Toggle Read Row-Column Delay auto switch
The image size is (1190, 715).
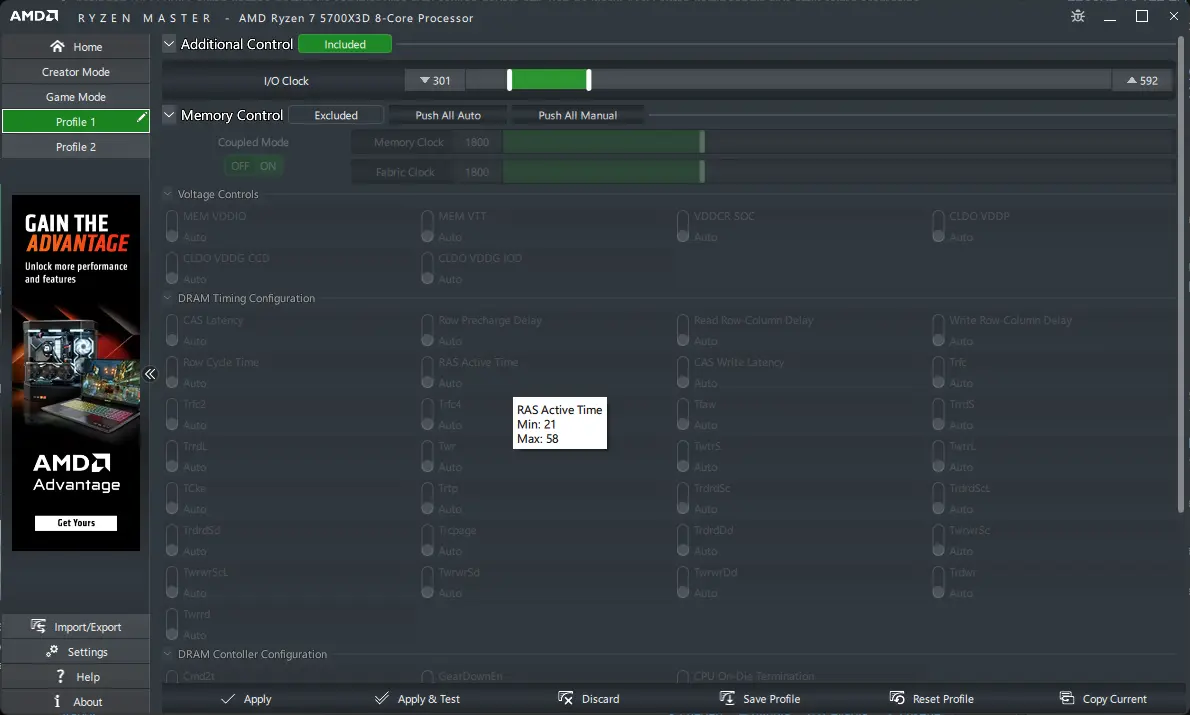click(x=683, y=330)
